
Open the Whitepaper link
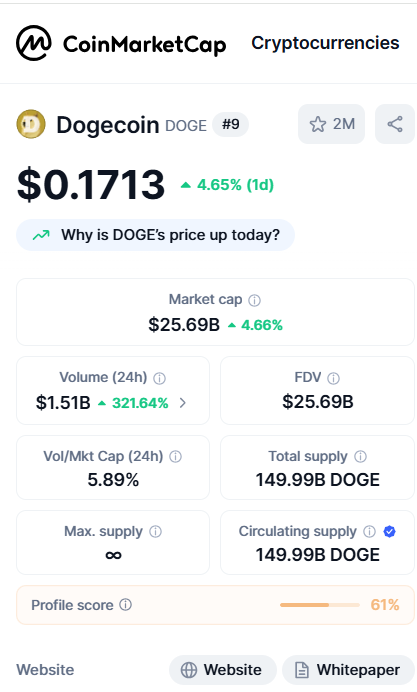(348, 670)
